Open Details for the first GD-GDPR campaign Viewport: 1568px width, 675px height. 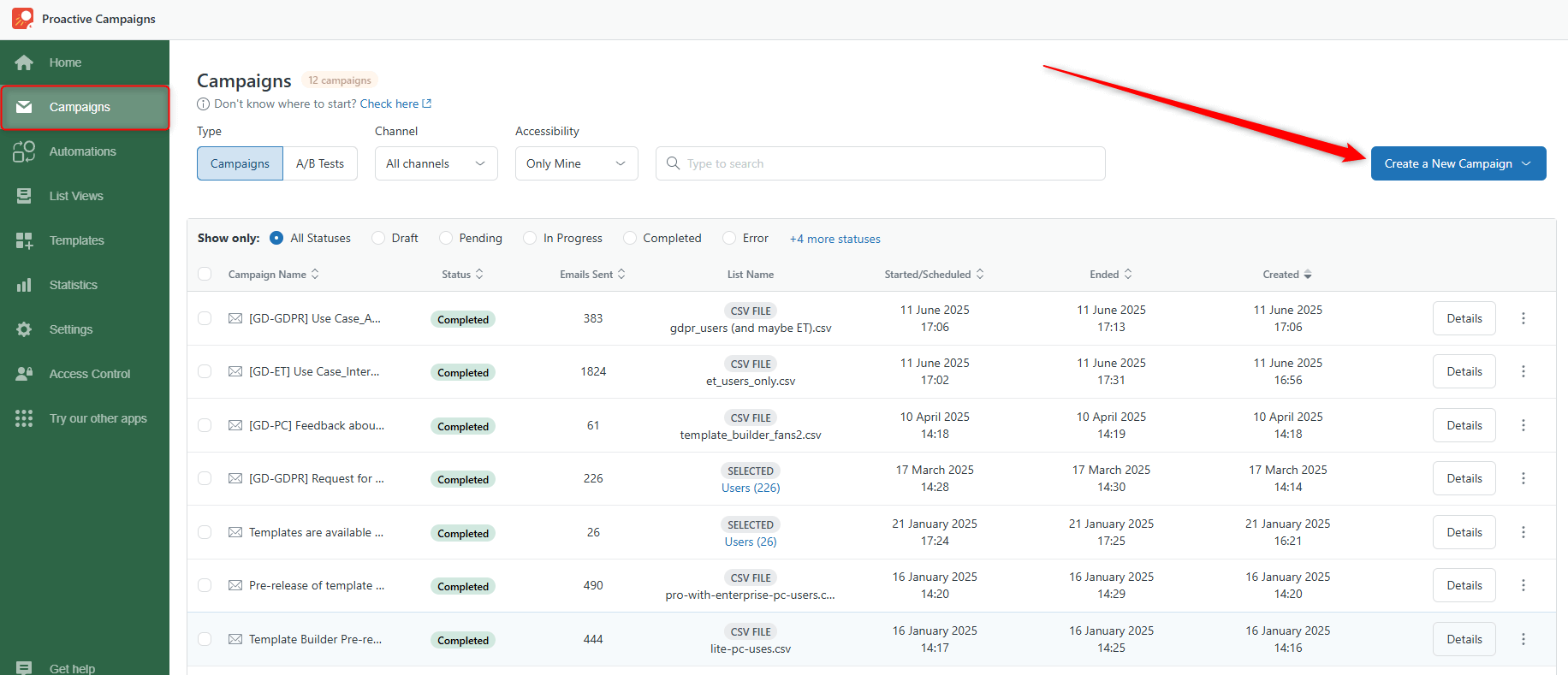(1464, 318)
